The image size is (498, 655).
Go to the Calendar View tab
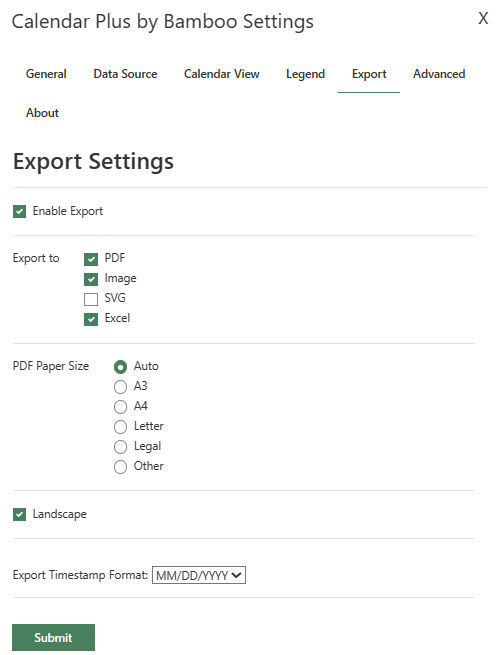221,74
